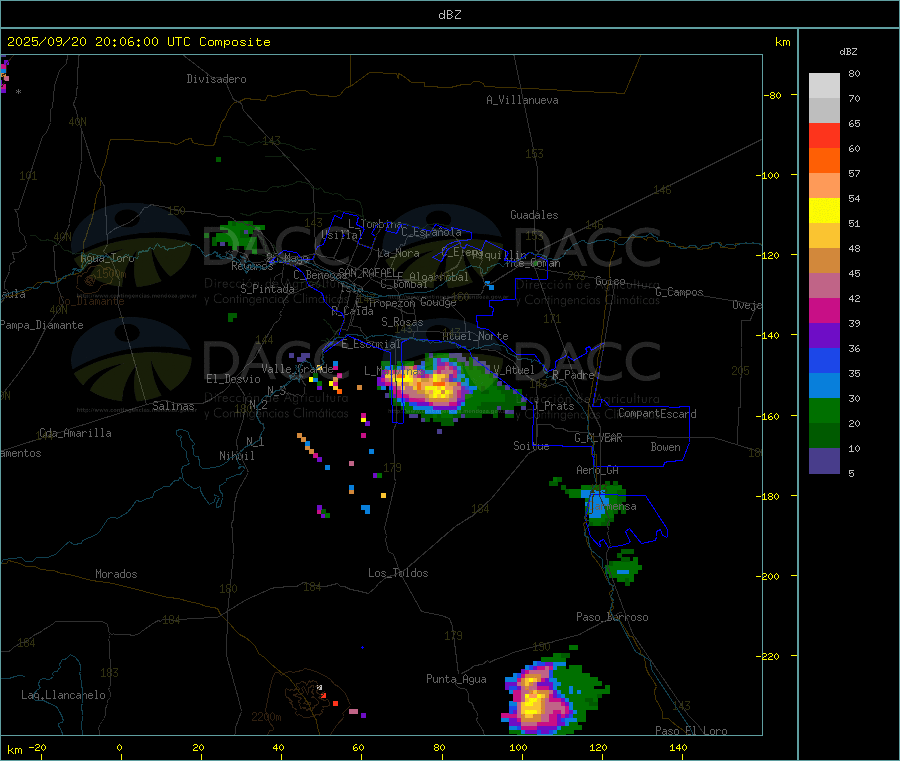Viewport: 900px width, 761px height.
Task: Click the 'Morados' location label
Action: click(116, 574)
